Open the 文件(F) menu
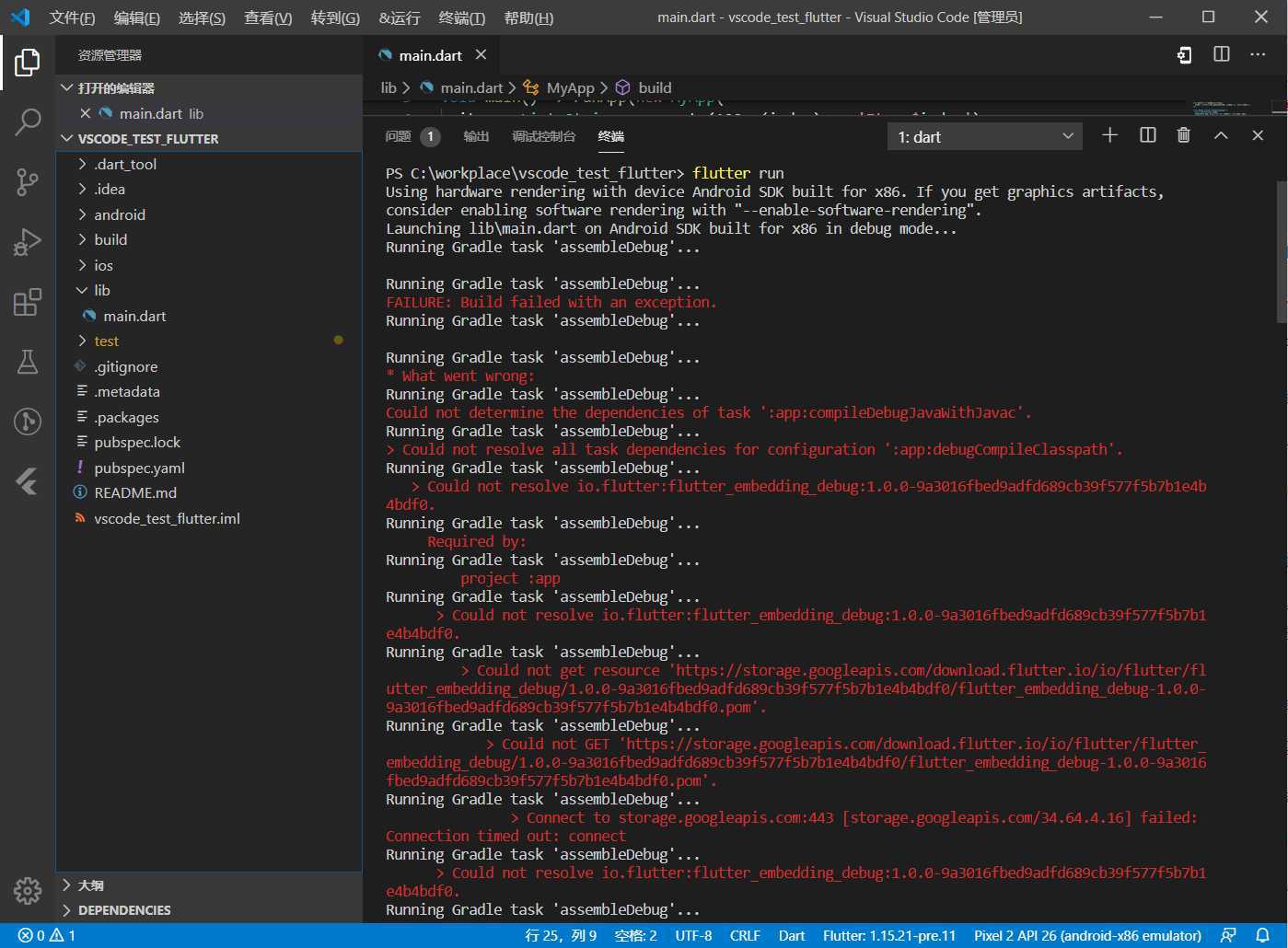1288x948 pixels. pyautogui.click(x=72, y=17)
